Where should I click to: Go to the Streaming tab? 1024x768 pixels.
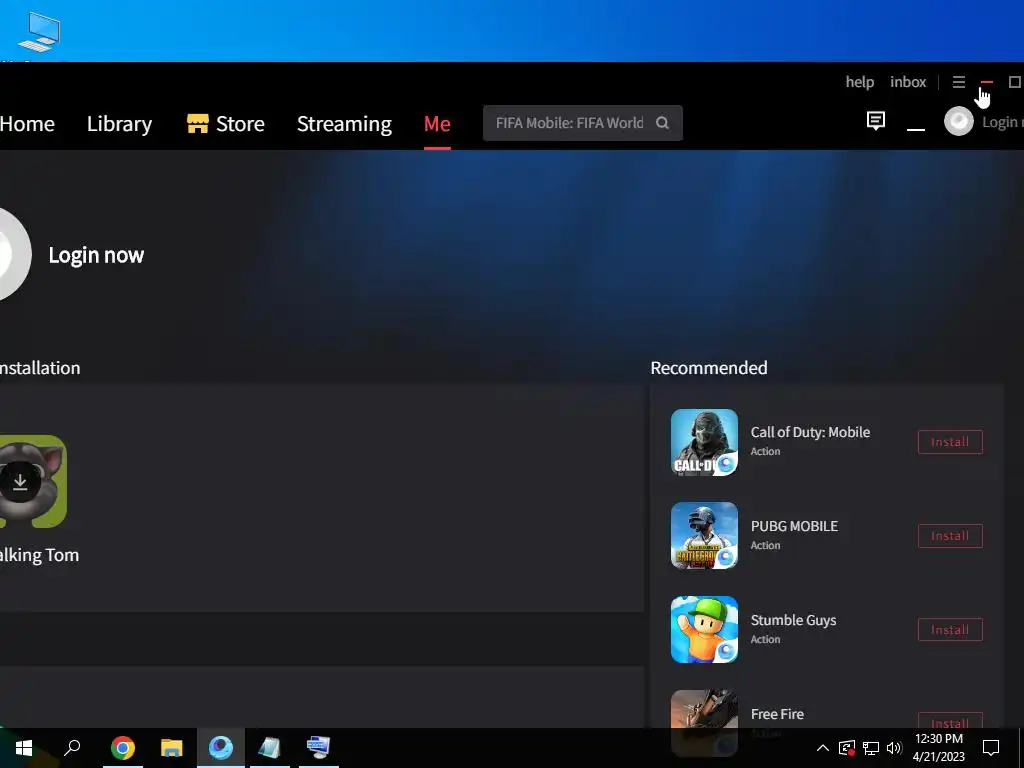tap(344, 123)
